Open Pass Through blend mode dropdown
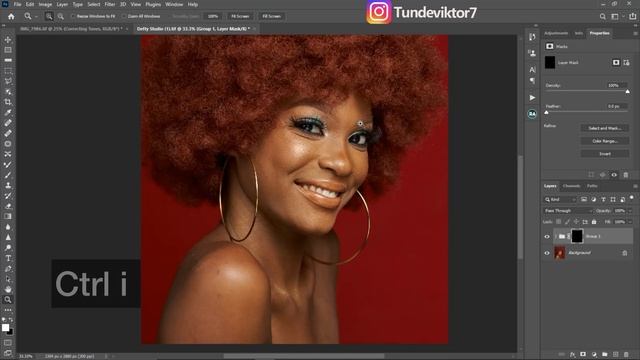640x360 pixels. click(568, 211)
